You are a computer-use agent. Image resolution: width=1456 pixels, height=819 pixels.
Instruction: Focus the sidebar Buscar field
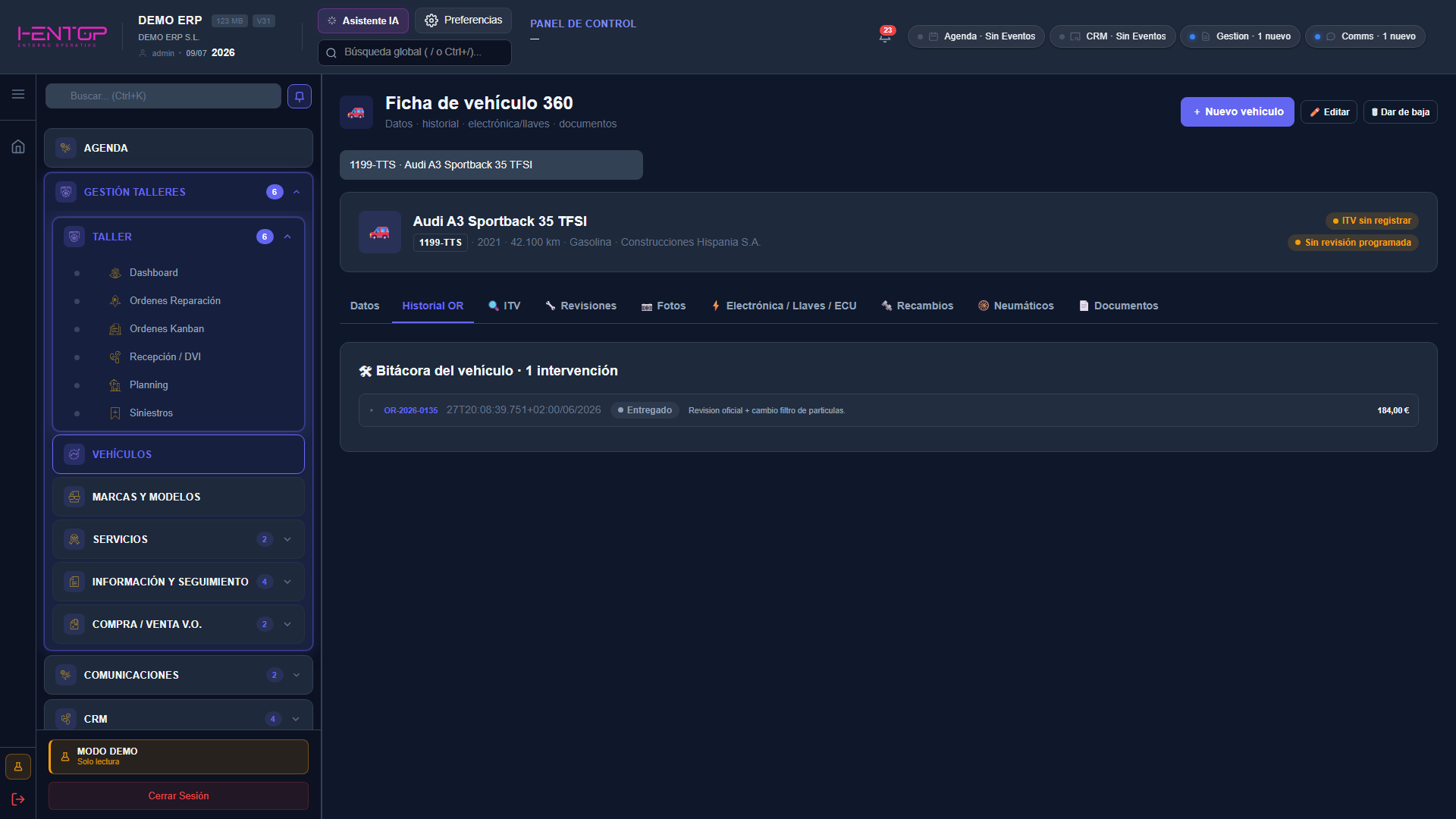[163, 96]
